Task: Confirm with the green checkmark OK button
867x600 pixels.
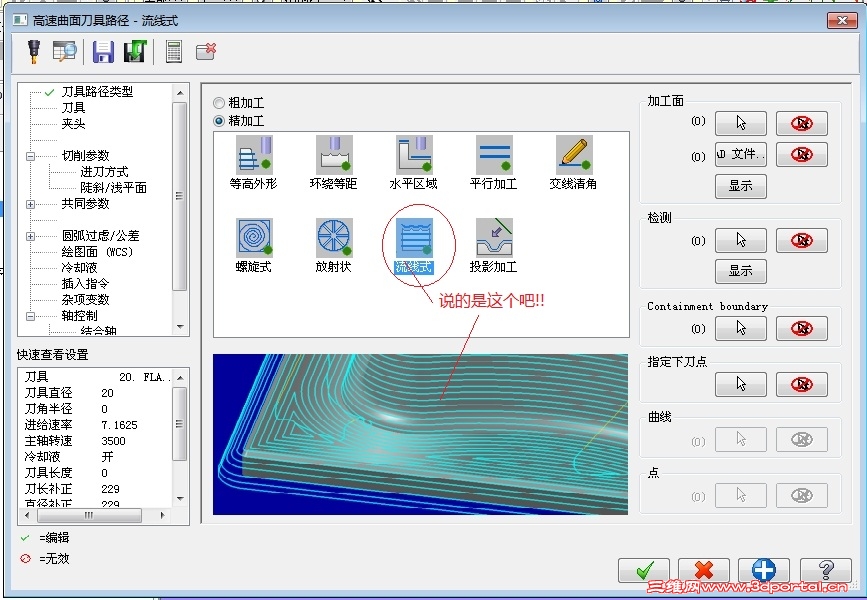Action: (644, 570)
